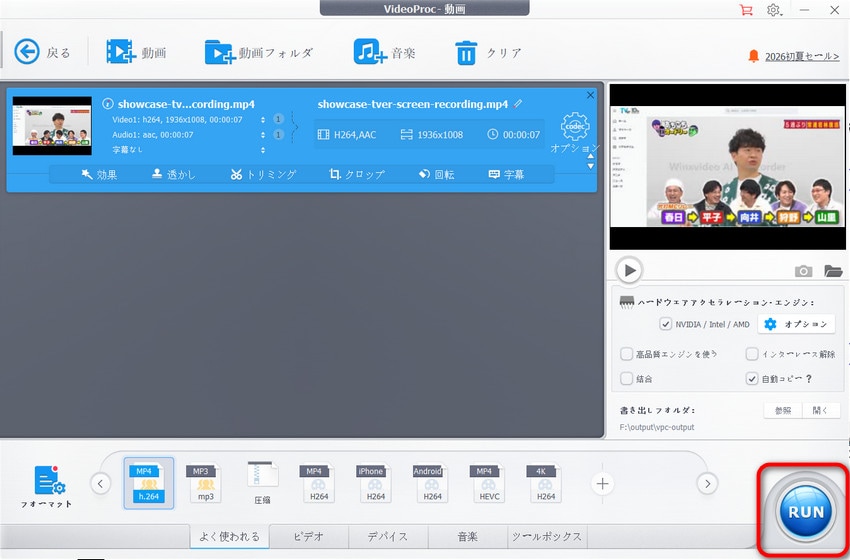
Task: Rename output file with the pencil icon
Action: [x=518, y=103]
